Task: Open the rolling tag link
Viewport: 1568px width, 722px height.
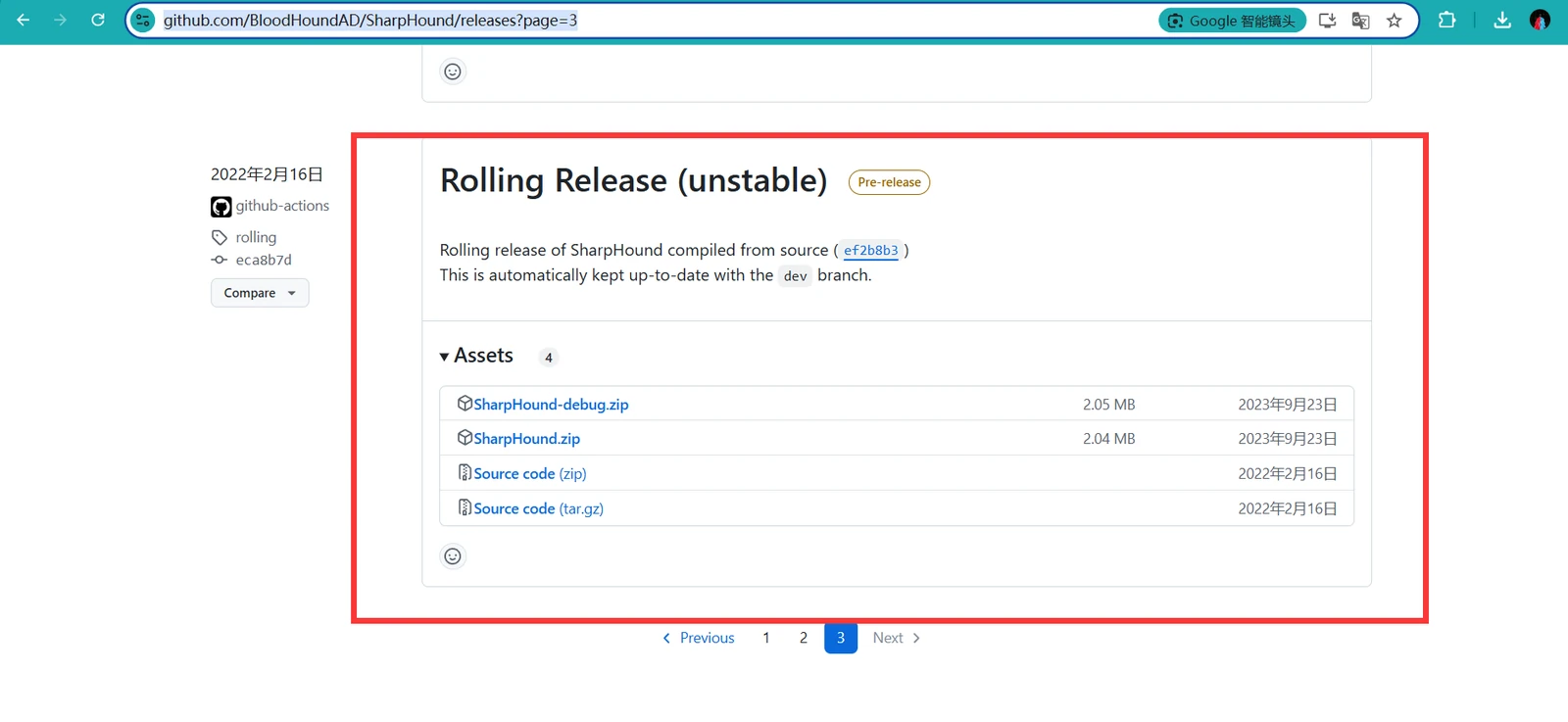Action: coord(256,237)
